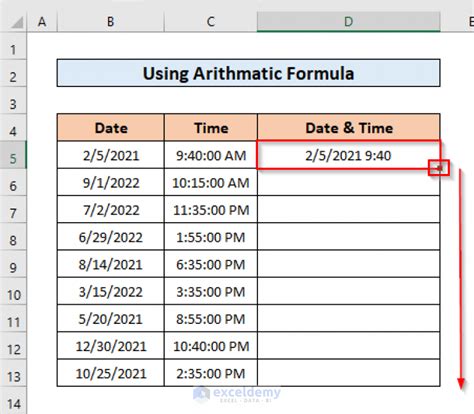
Task: Click the time cell 11:35:00 PM
Action: coord(211,210)
